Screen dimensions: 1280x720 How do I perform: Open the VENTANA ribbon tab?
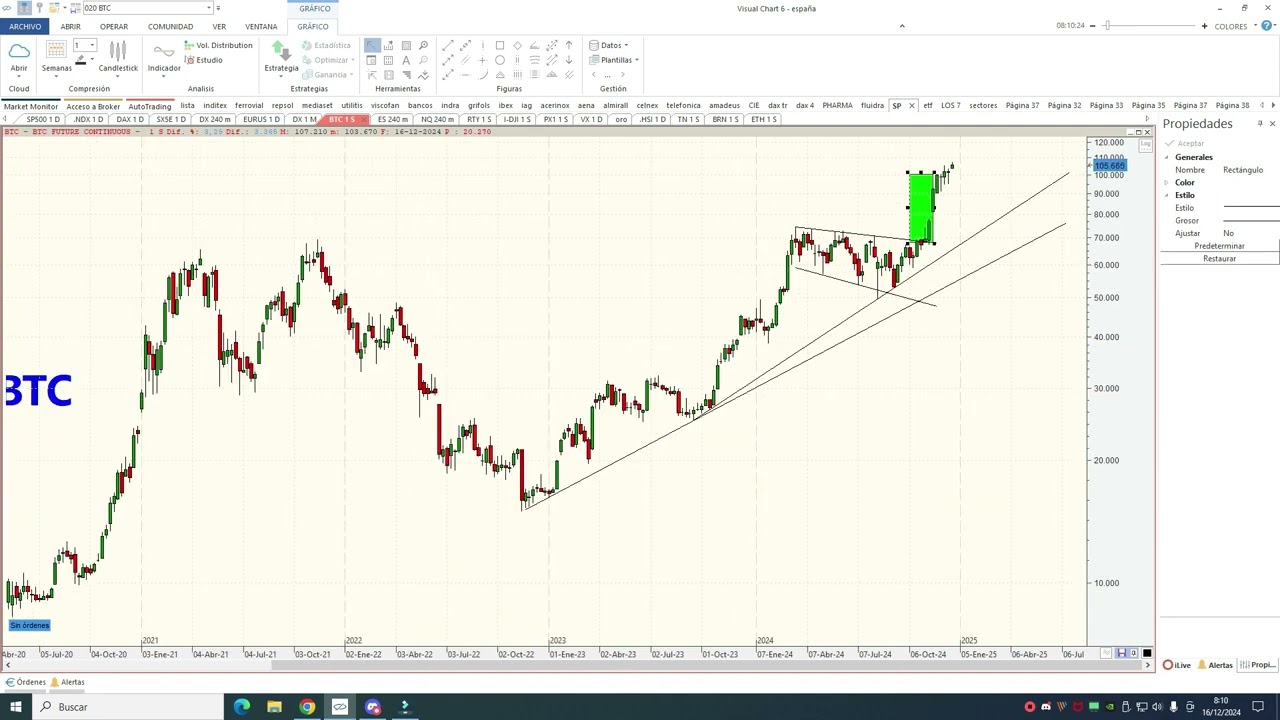pyautogui.click(x=261, y=27)
